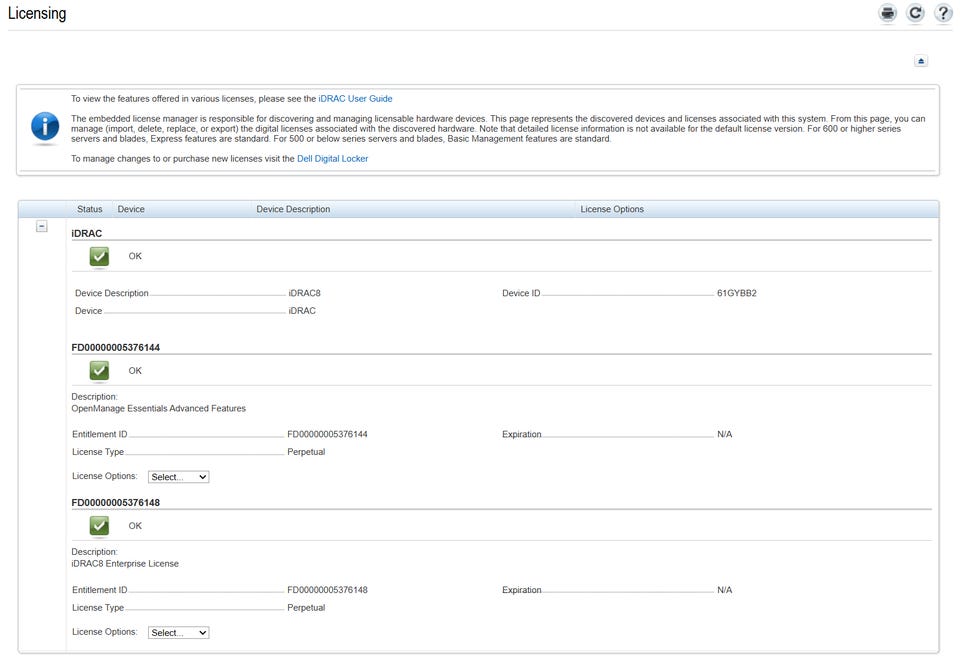Click the iDRAC8 device description value
960x670 pixels.
304,293
